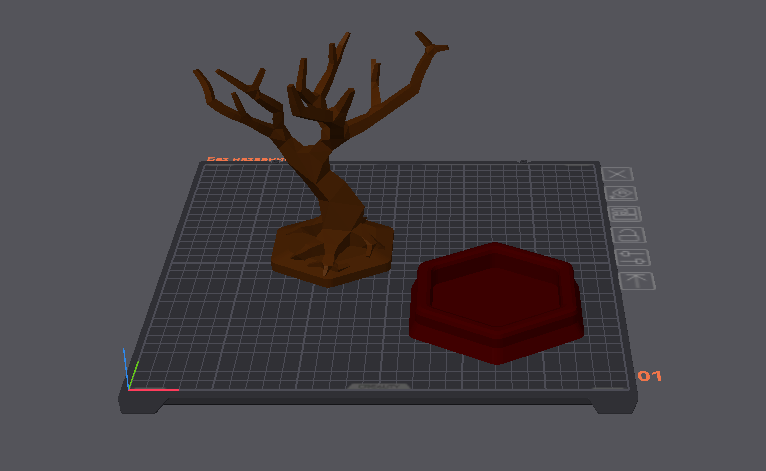Click the orange plate name label

tap(246, 159)
